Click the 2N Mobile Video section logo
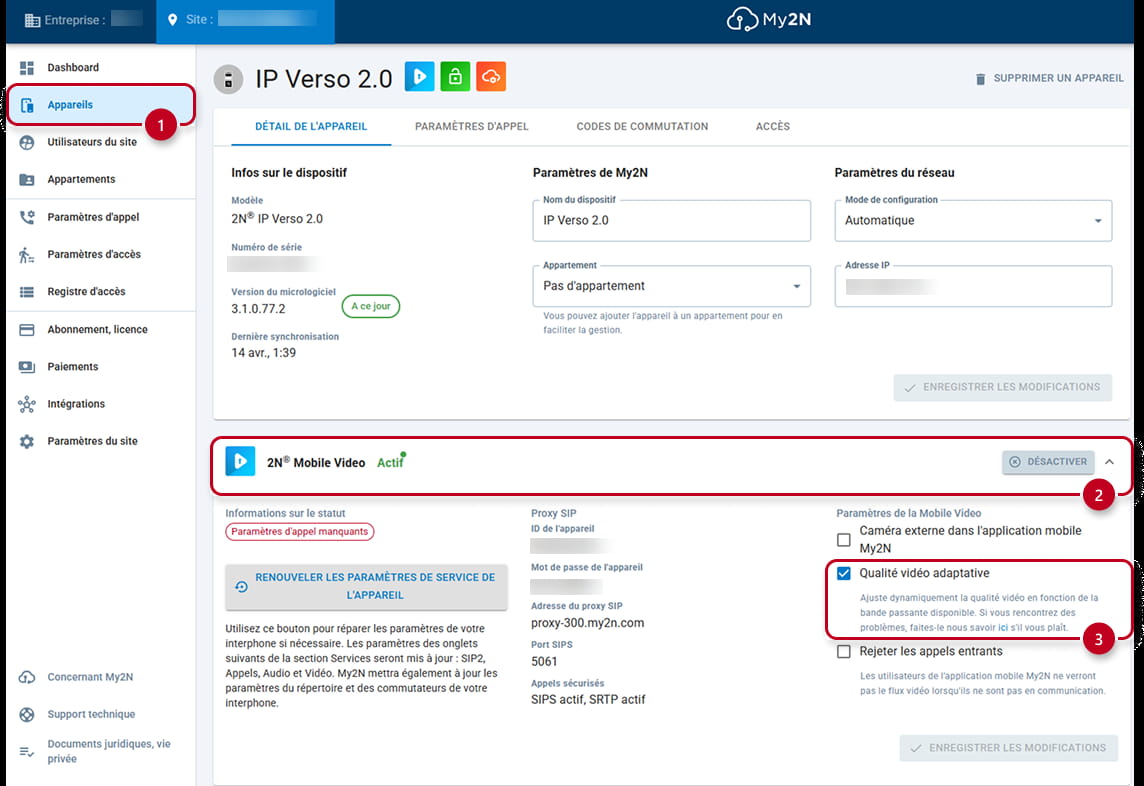 coord(240,462)
